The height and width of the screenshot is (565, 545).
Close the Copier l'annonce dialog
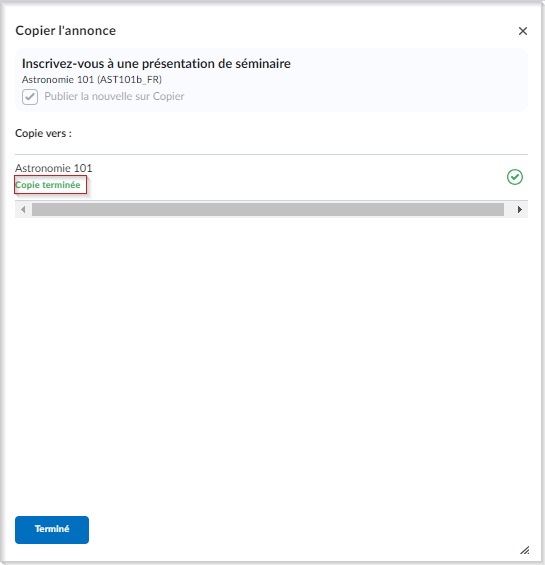tap(523, 31)
